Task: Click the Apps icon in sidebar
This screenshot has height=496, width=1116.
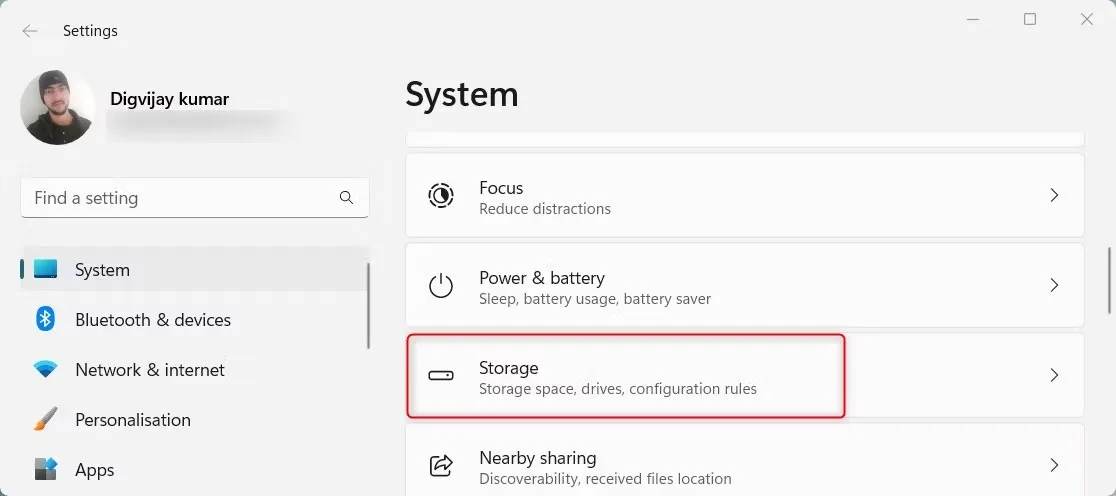Action: click(x=45, y=469)
